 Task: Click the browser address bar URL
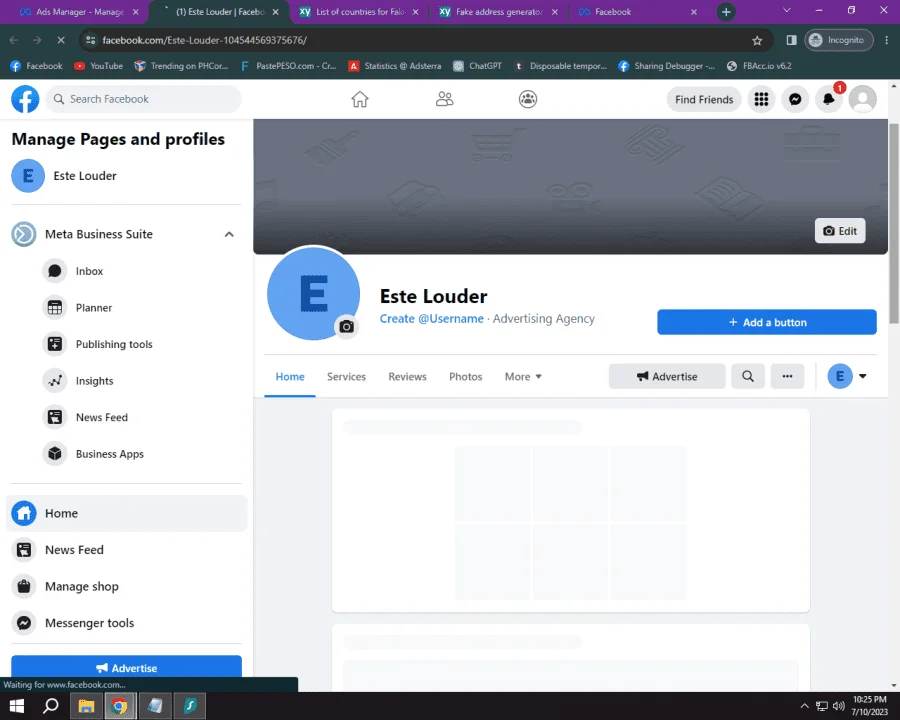tap(204, 40)
